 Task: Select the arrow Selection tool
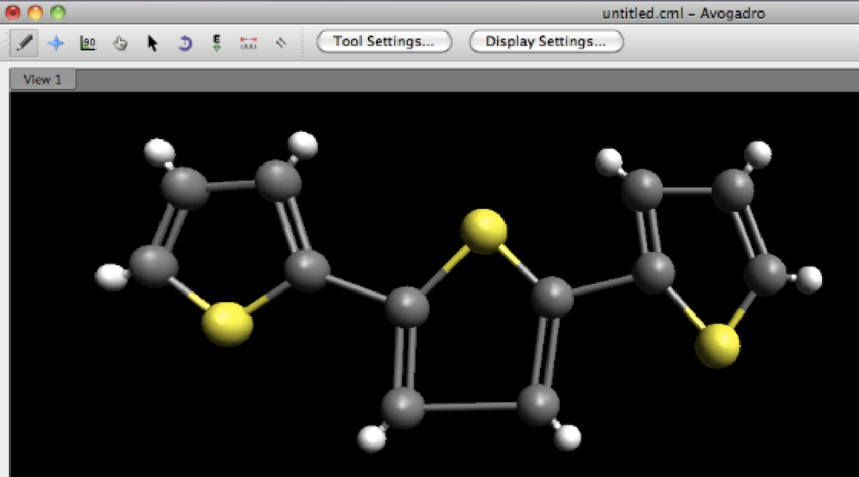[x=152, y=43]
